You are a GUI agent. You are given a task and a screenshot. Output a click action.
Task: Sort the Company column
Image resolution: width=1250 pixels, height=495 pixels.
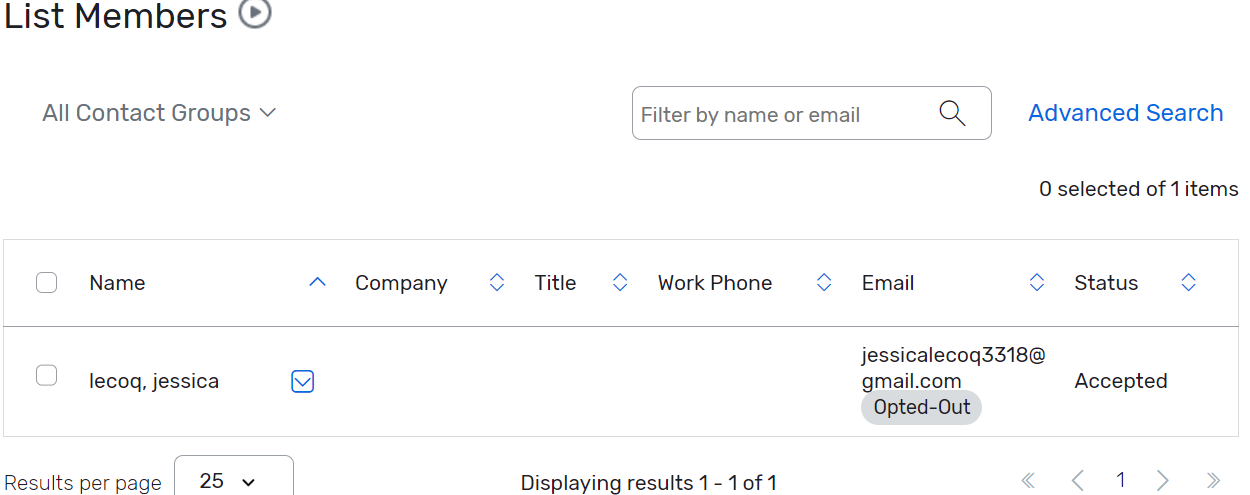(x=497, y=283)
